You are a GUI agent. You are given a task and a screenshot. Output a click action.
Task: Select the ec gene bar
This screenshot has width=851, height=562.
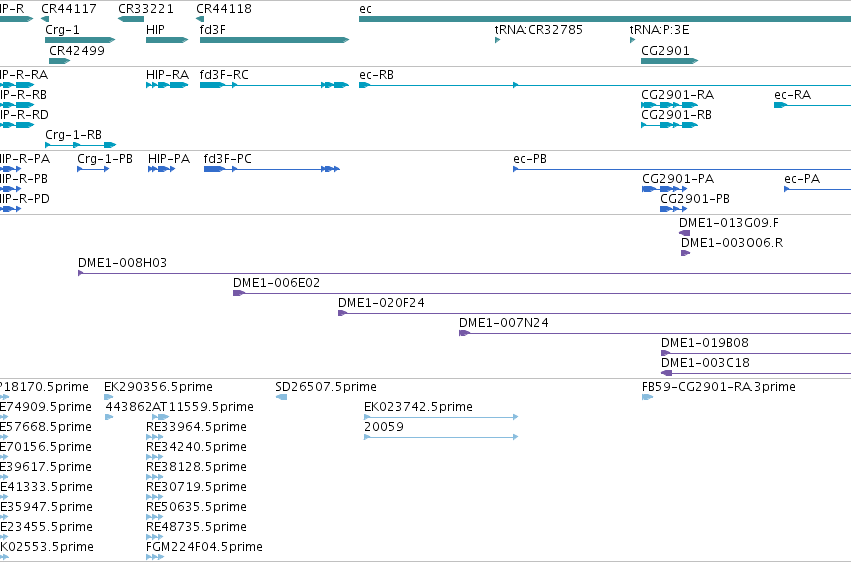[605, 20]
